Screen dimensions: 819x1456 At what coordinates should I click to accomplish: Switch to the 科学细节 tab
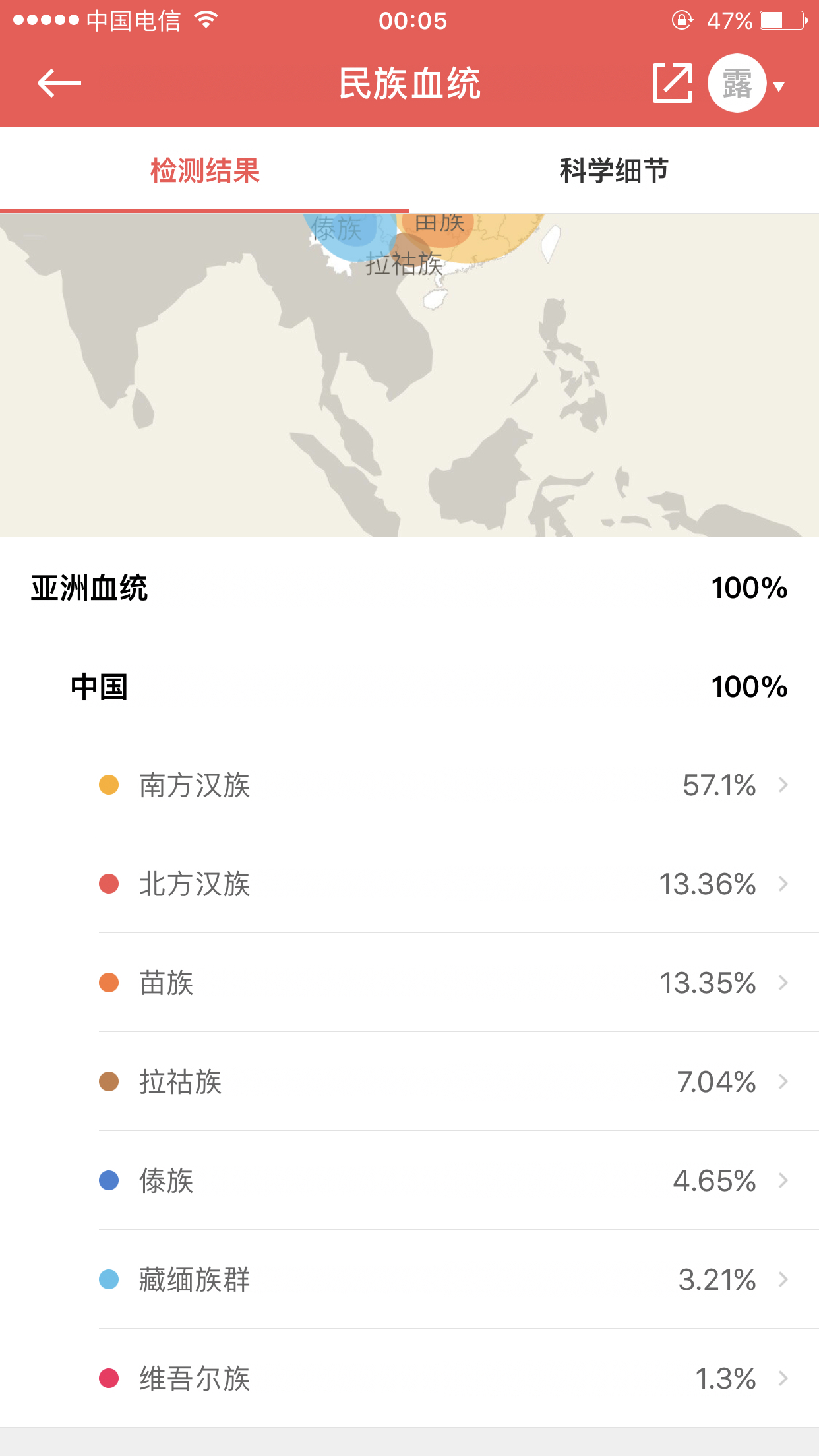(614, 170)
